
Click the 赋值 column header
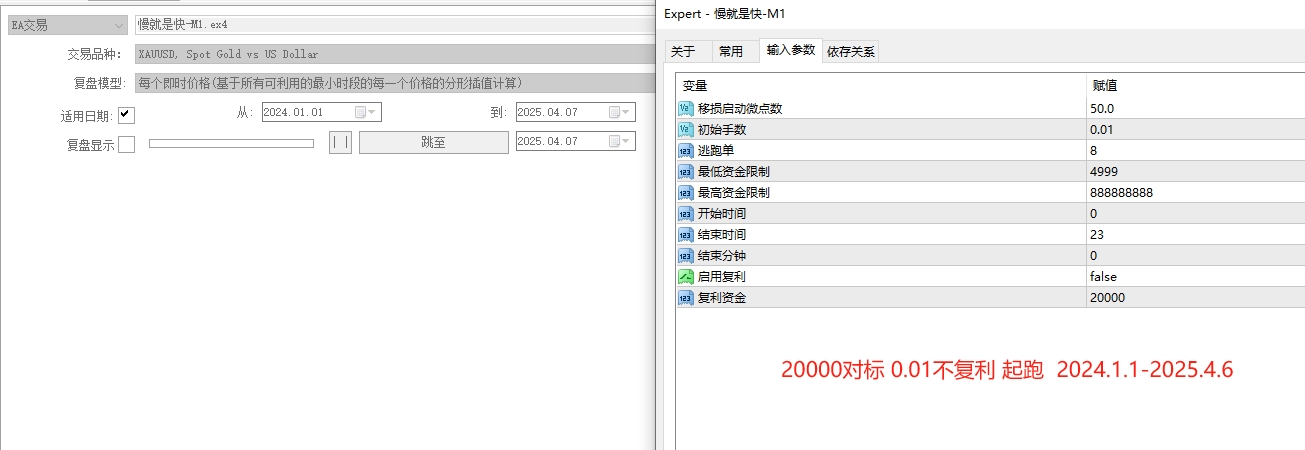click(x=1196, y=86)
